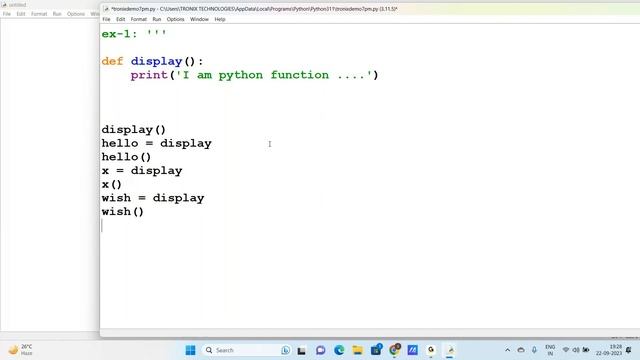640x360 pixels.
Task: Click the line 'wish = display'
Action: click(153, 198)
